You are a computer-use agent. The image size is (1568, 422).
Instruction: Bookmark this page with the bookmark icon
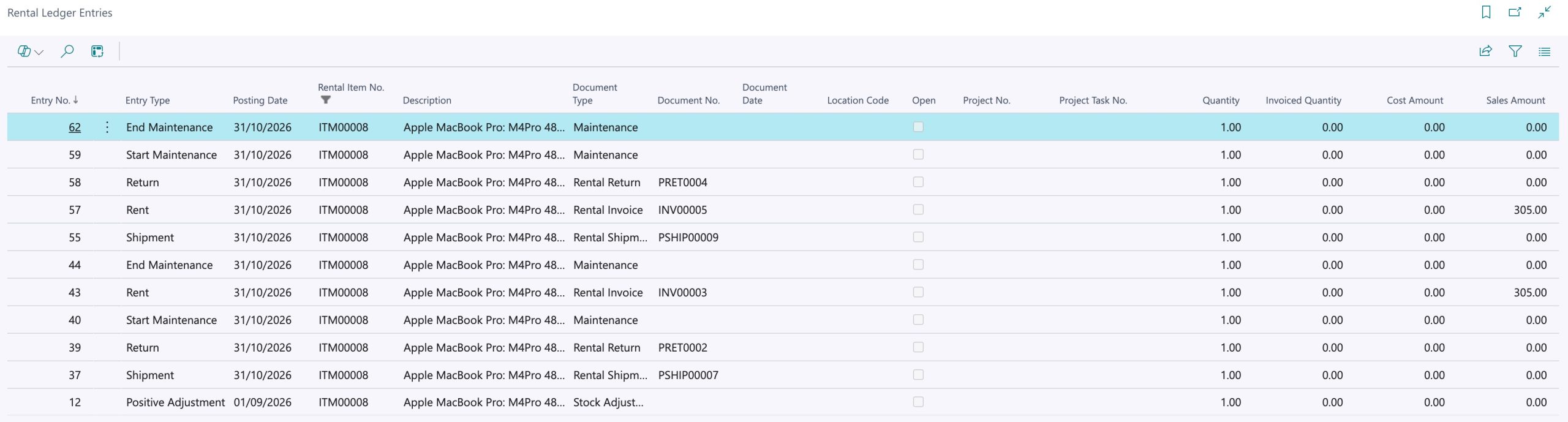[x=1486, y=12]
